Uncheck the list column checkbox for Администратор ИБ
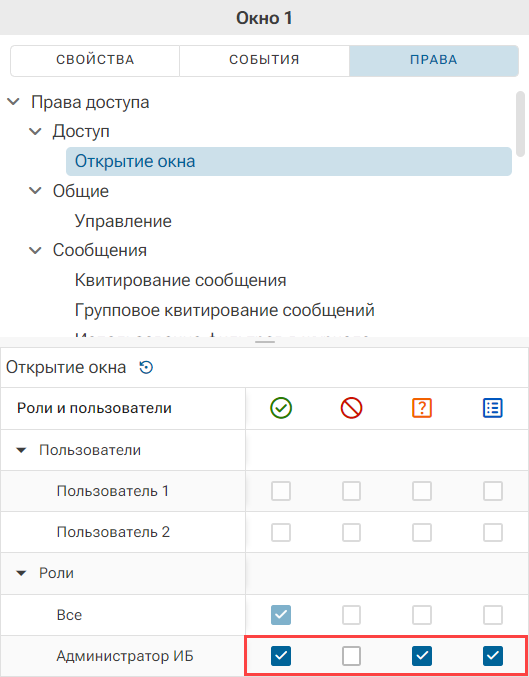Viewport: 529px width, 677px height. pyautogui.click(x=493, y=656)
